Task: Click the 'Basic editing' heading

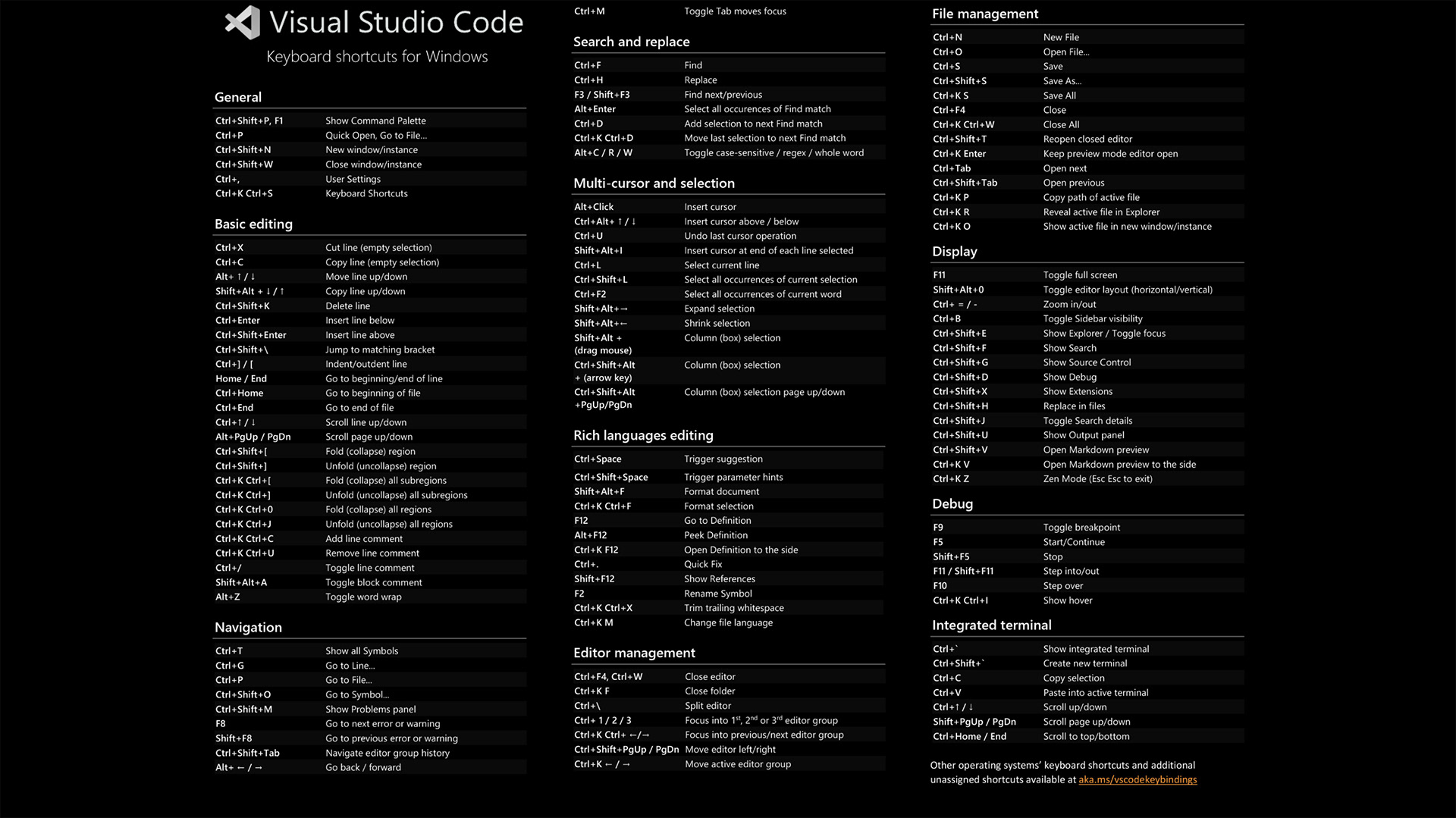Action: pos(253,224)
